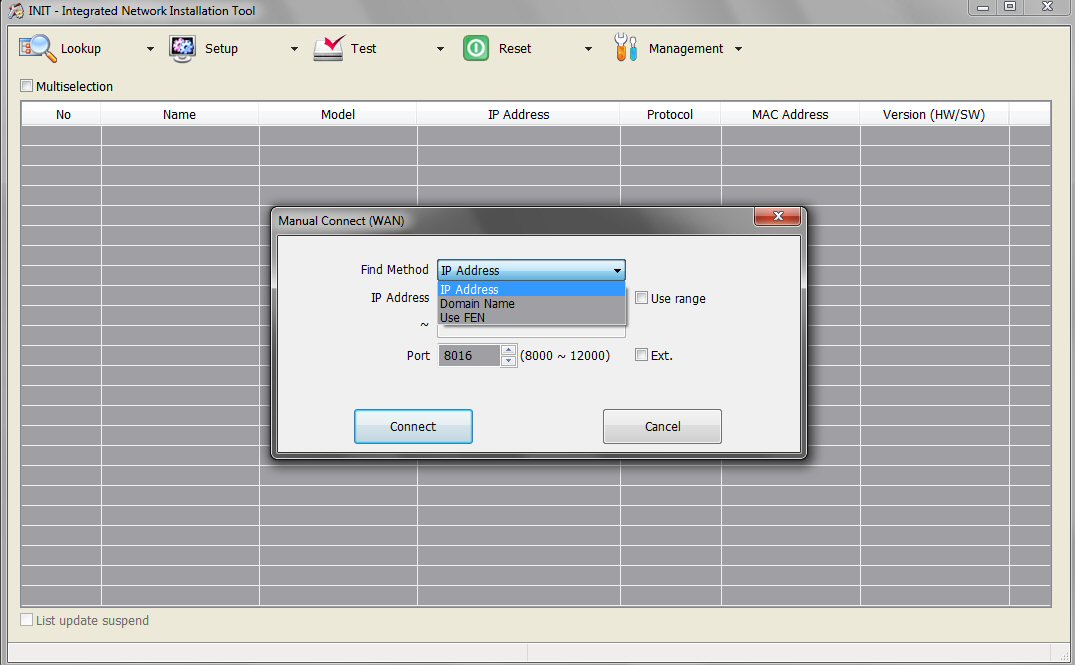Click the Connect button
The image size is (1075, 665).
pyautogui.click(x=413, y=426)
